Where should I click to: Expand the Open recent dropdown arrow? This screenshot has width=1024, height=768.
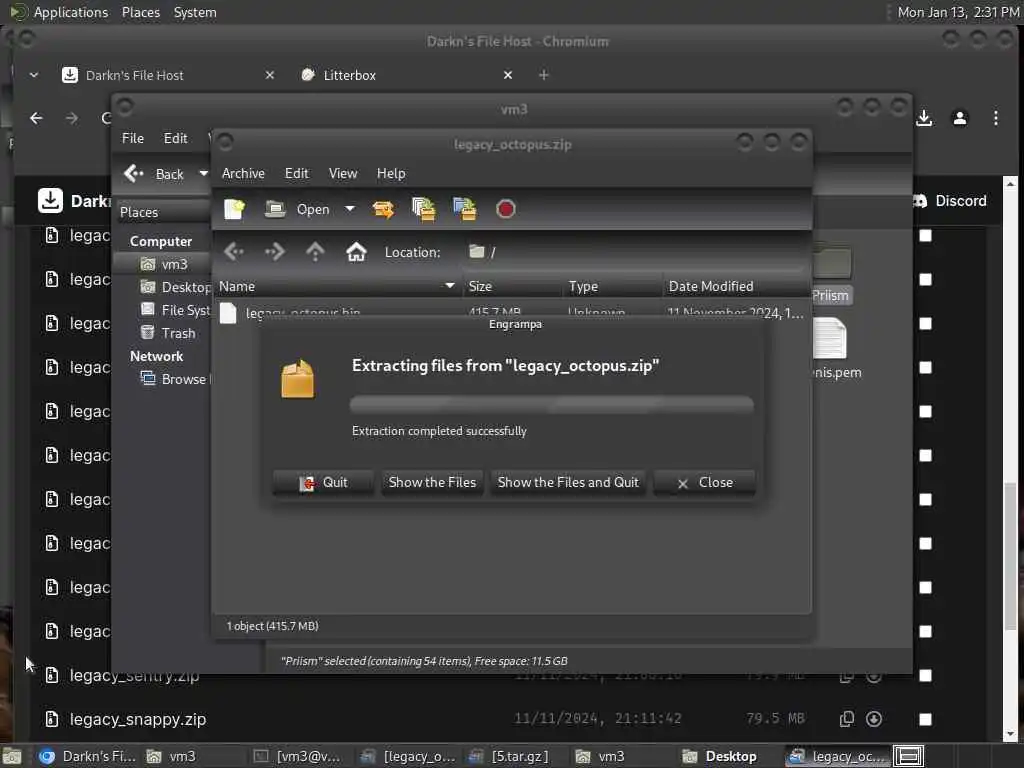pyautogui.click(x=350, y=209)
